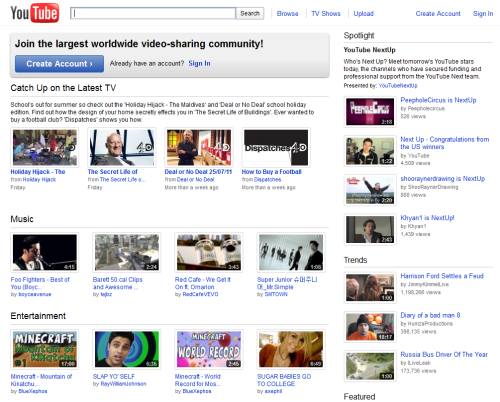This screenshot has height=402, width=500.
Task: Open Khyan1 is NextUp! link
Action: pos(427,218)
